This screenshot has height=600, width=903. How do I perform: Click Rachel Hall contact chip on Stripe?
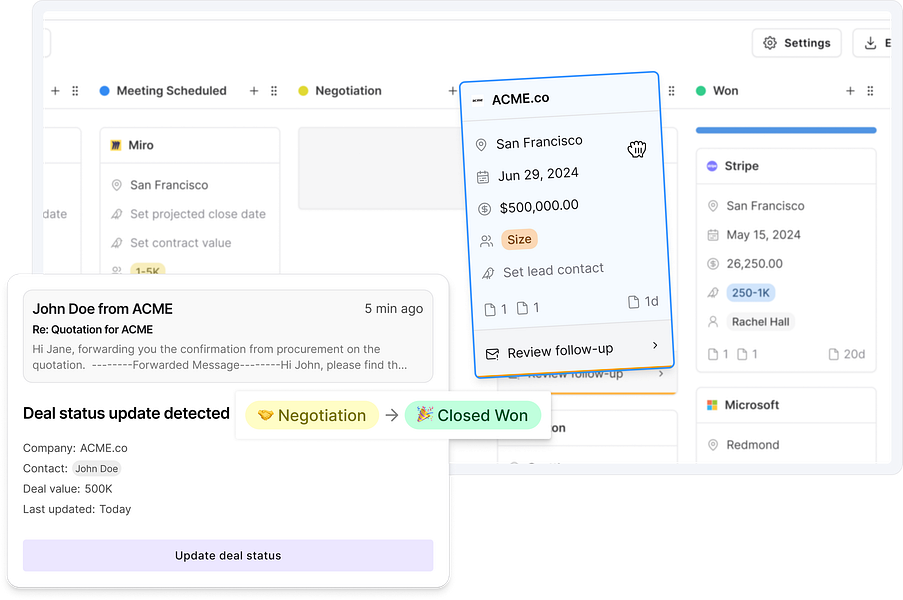761,322
